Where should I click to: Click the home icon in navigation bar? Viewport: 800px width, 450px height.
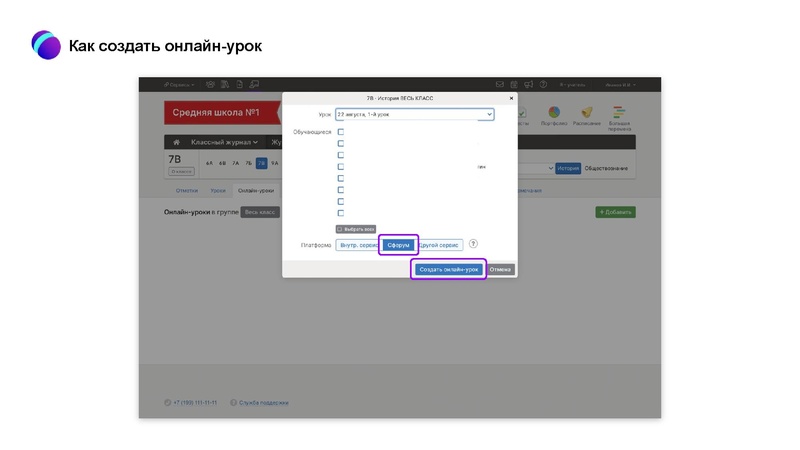(176, 143)
